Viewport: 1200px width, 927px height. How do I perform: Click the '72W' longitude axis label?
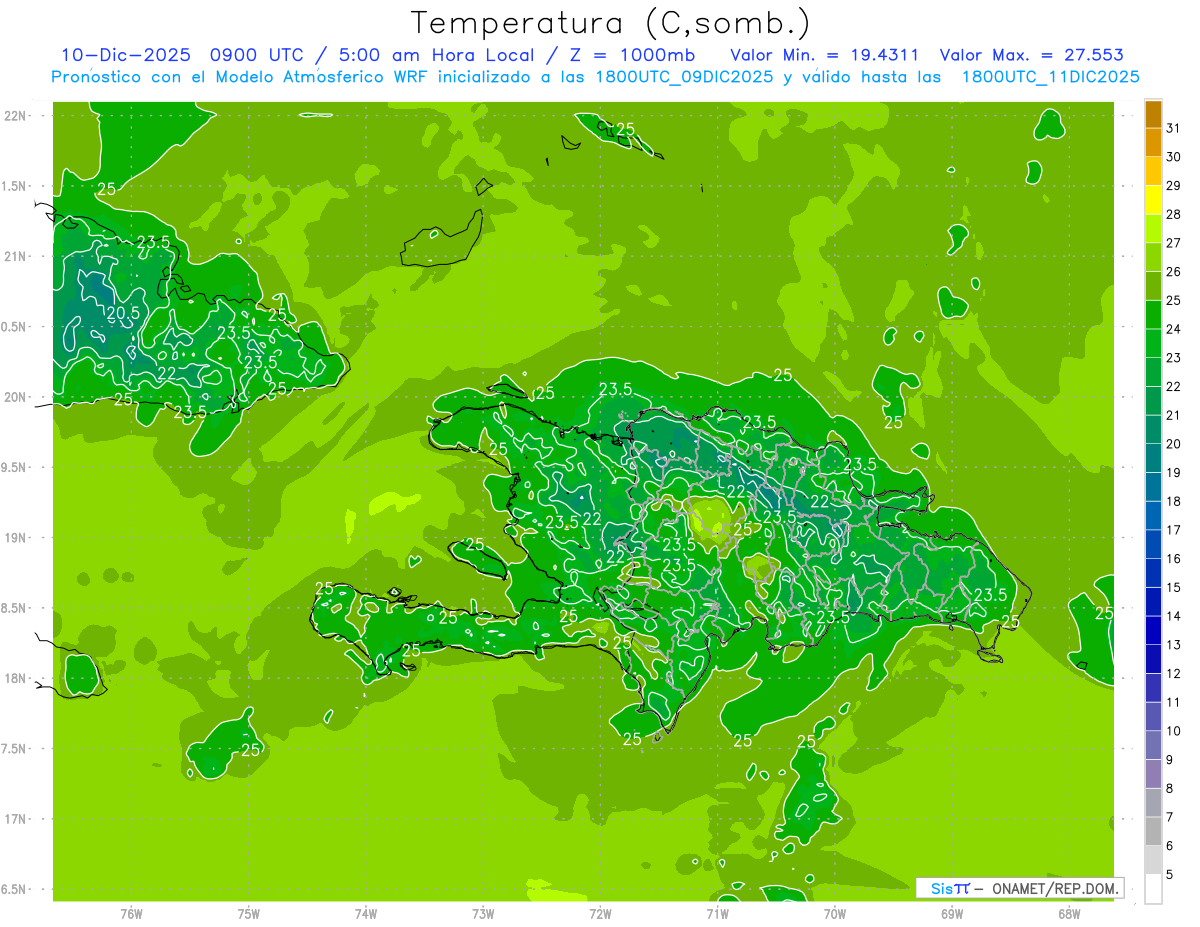tap(600, 914)
